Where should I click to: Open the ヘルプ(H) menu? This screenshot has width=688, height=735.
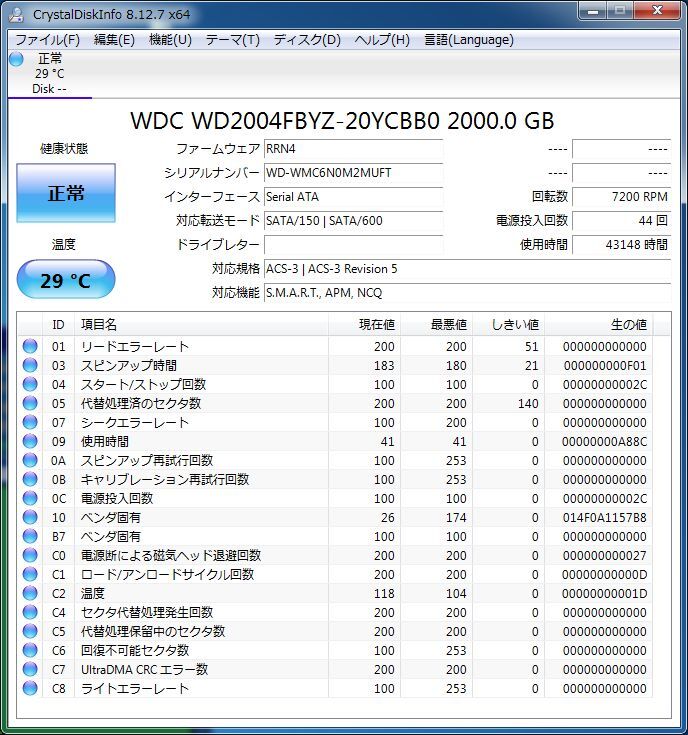(382, 40)
